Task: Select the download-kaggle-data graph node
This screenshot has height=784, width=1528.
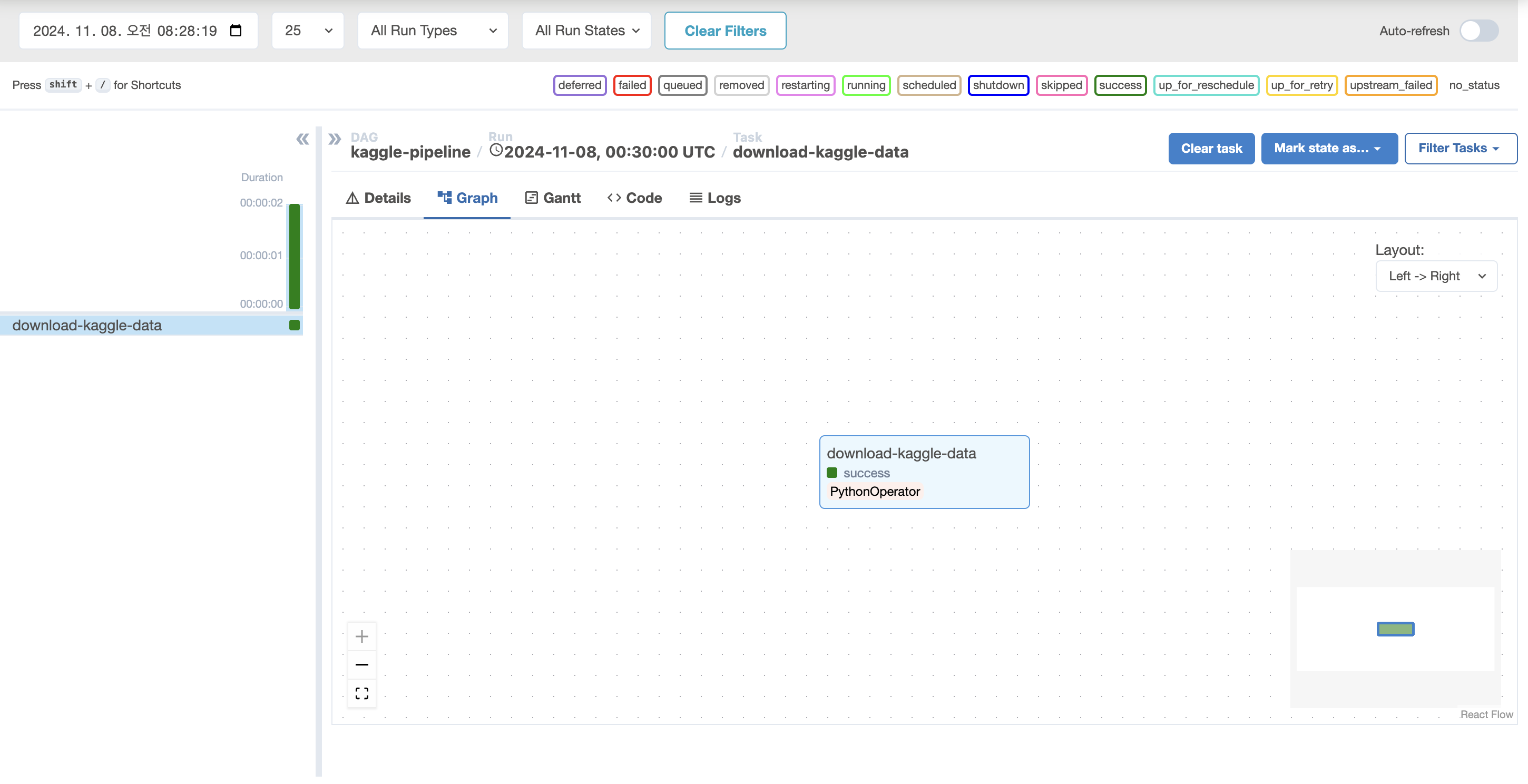Action: (x=924, y=472)
